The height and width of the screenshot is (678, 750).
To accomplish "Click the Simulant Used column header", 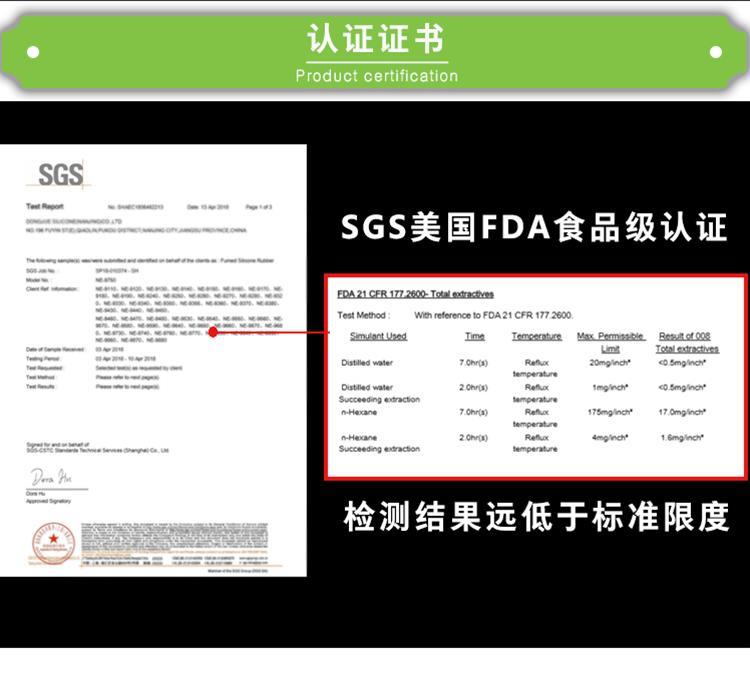I will click(x=378, y=336).
